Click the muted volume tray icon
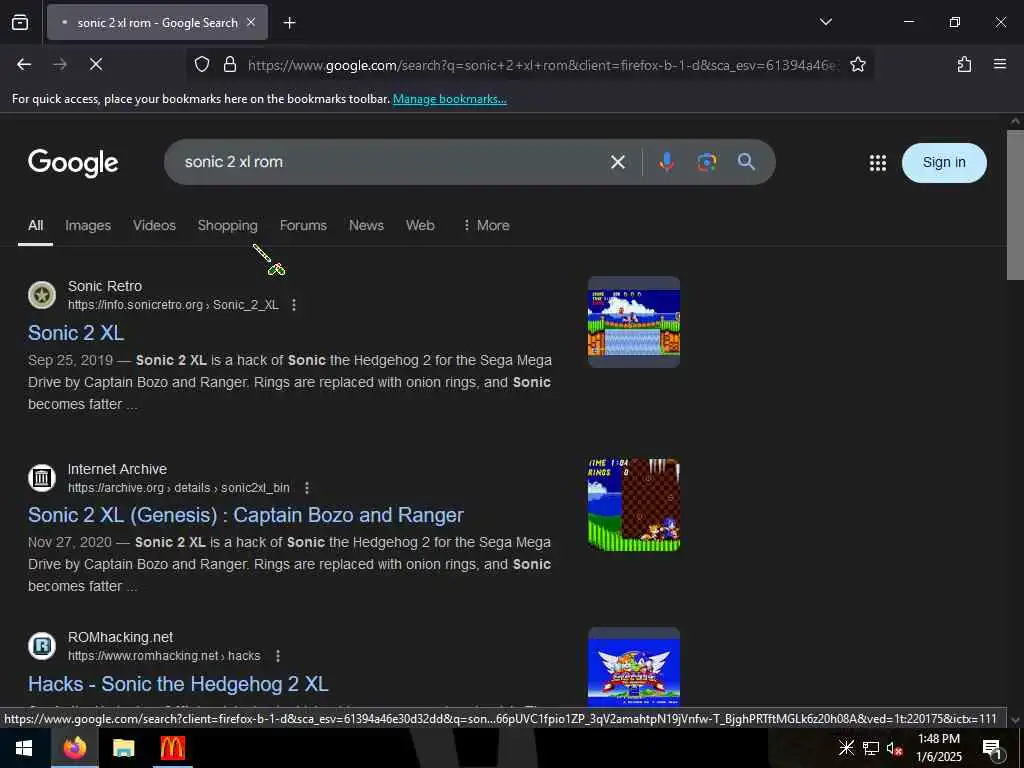Image resolution: width=1024 pixels, height=768 pixels. pos(894,748)
